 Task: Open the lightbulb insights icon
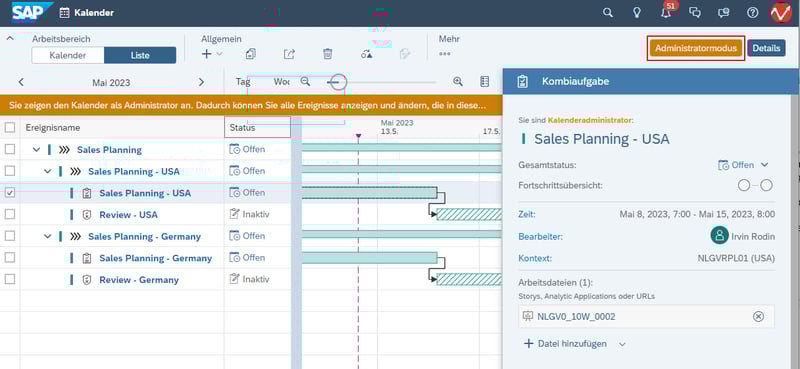pyautogui.click(x=637, y=13)
